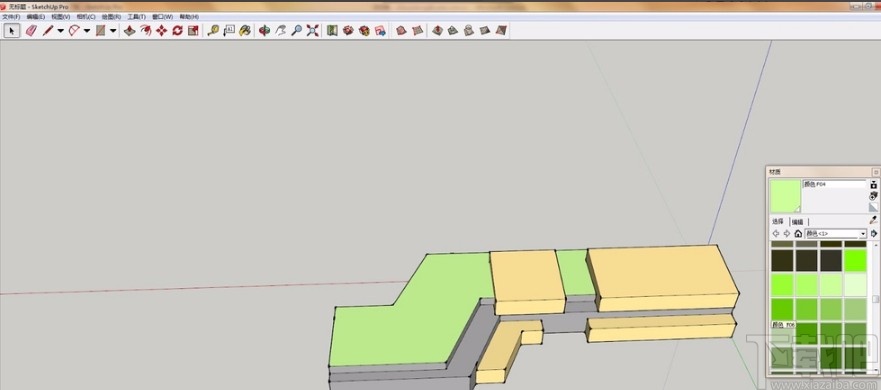Activate the Orbit tool
Image resolution: width=881 pixels, height=390 pixels.
click(x=265, y=31)
